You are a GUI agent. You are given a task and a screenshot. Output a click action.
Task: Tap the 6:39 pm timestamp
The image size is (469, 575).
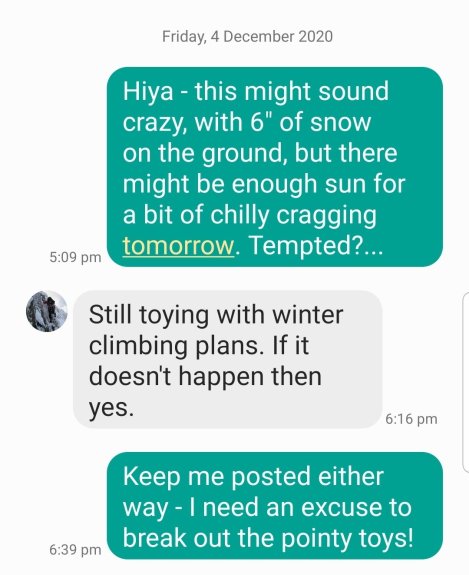pos(75,550)
